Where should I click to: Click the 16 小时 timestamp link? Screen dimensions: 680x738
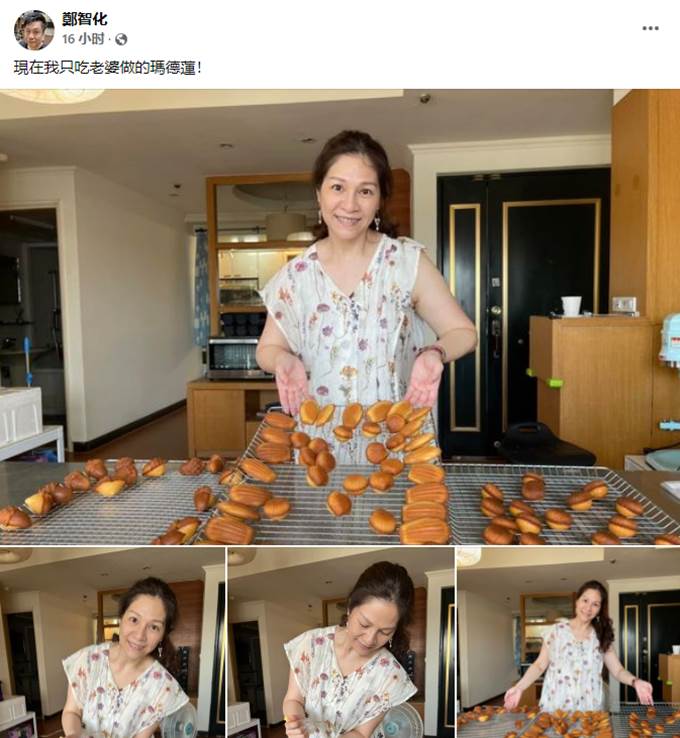point(83,39)
